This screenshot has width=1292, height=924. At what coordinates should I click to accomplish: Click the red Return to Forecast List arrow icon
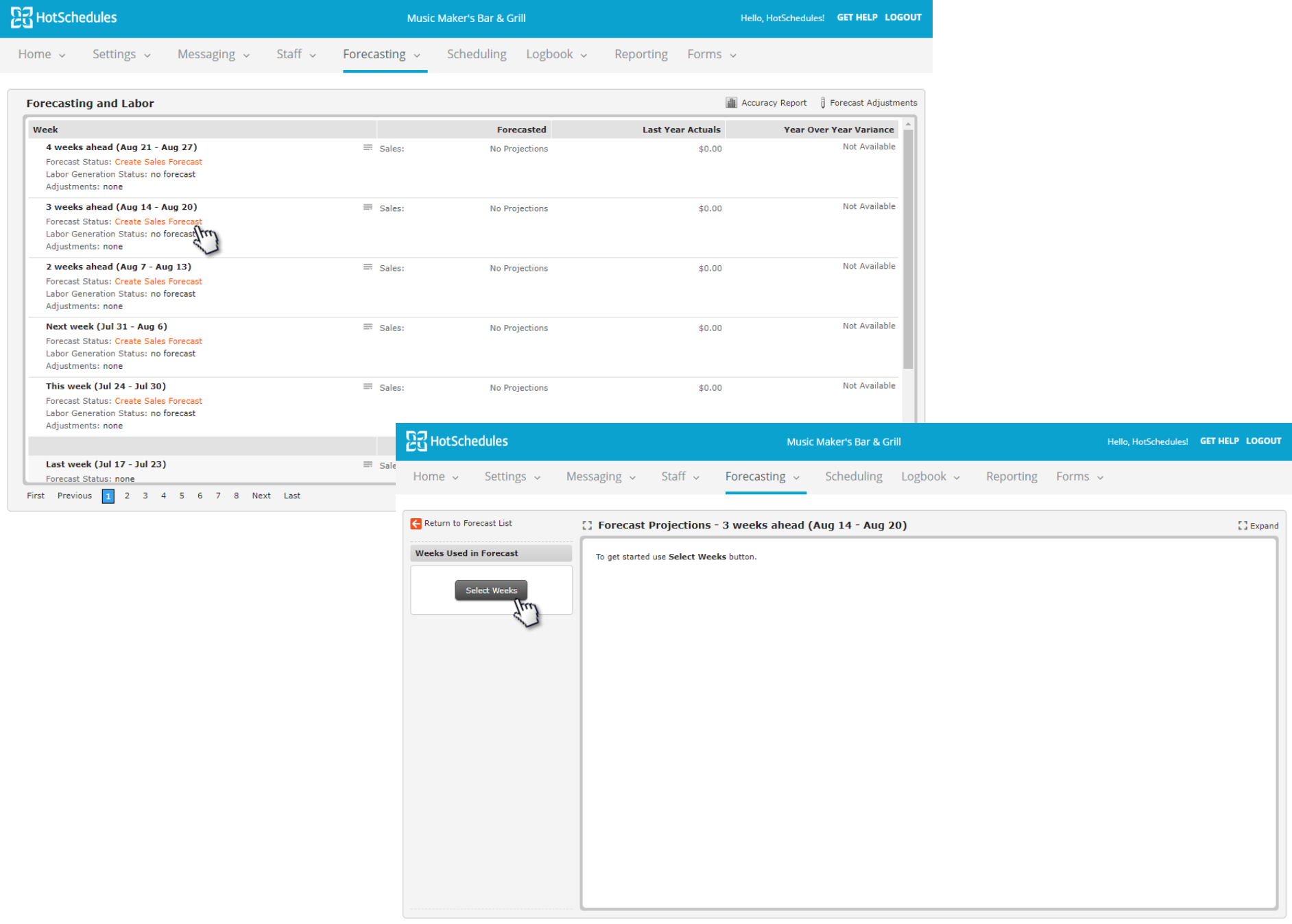click(x=416, y=524)
